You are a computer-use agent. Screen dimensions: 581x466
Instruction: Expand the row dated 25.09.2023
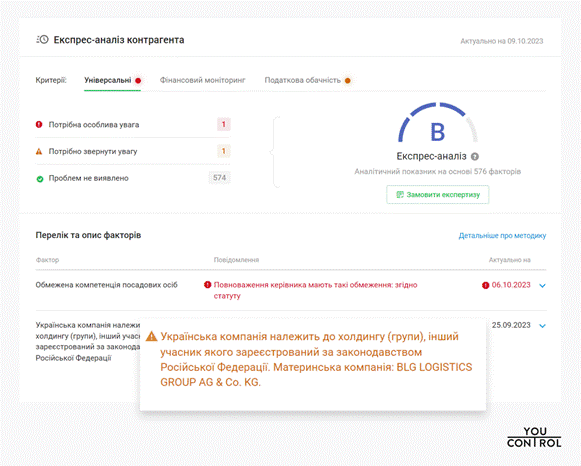(542, 326)
